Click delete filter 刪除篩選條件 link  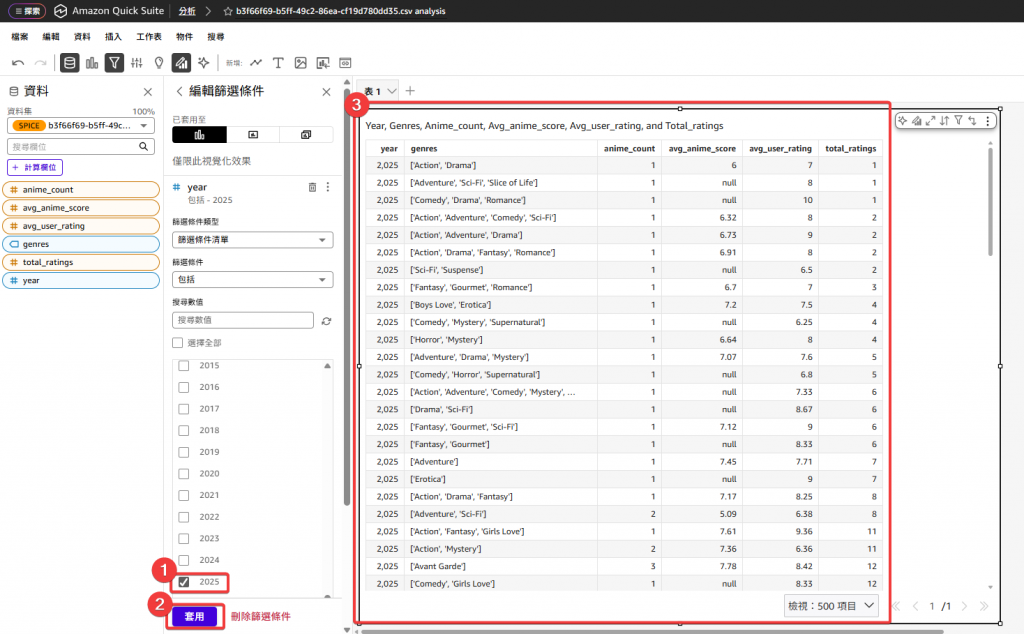coord(261,616)
